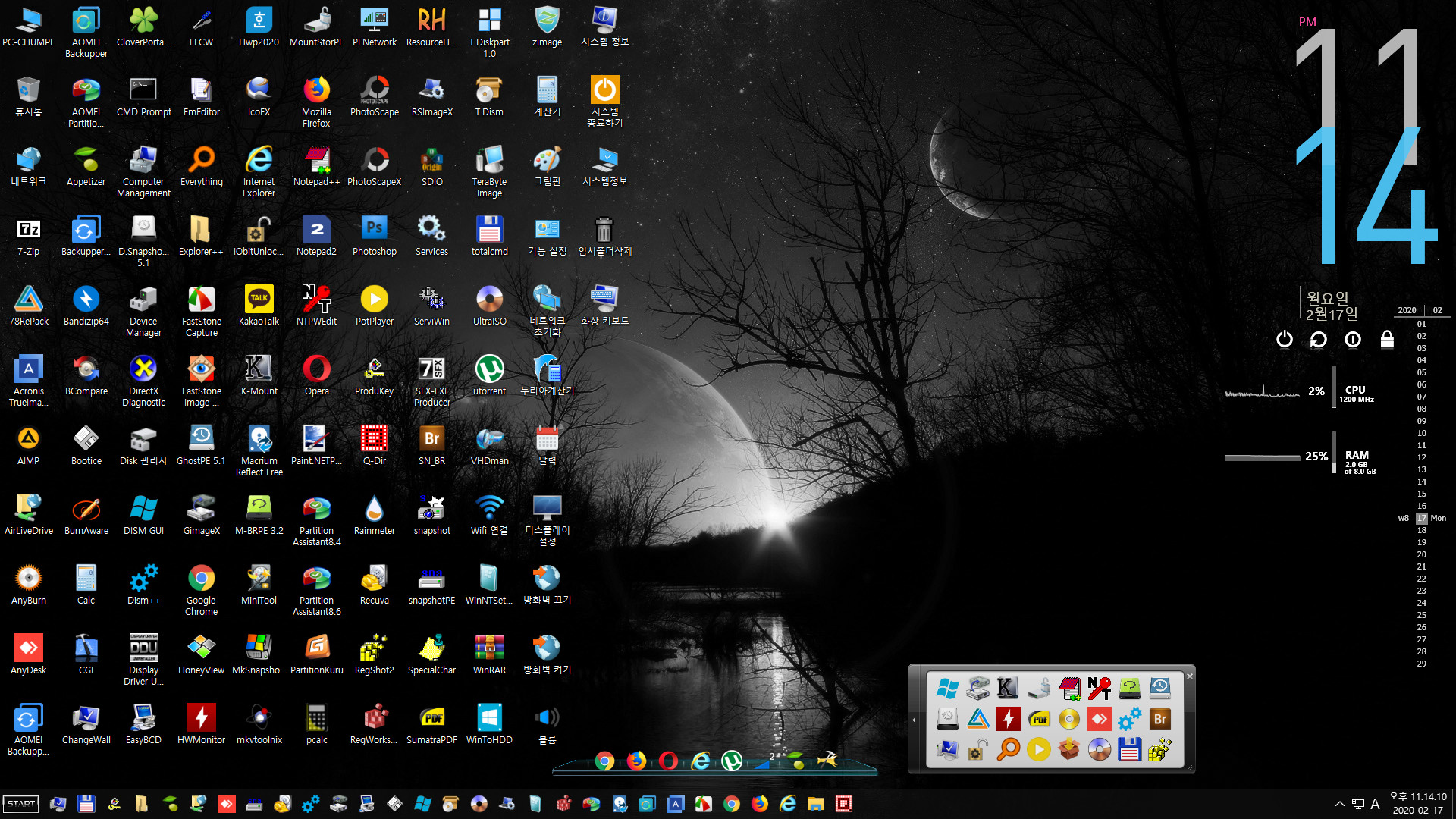Screen dimensions: 1456x819
Task: Open the KakaoTalk shortcut
Action: pyautogui.click(x=259, y=306)
